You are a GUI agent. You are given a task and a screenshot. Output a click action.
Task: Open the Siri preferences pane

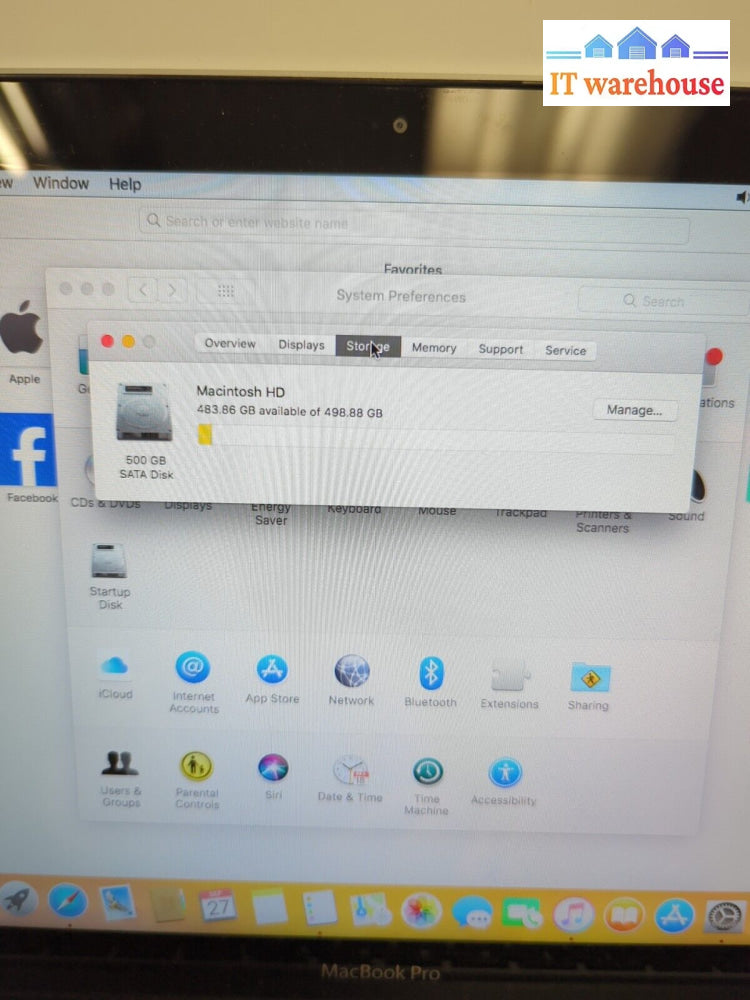point(273,768)
